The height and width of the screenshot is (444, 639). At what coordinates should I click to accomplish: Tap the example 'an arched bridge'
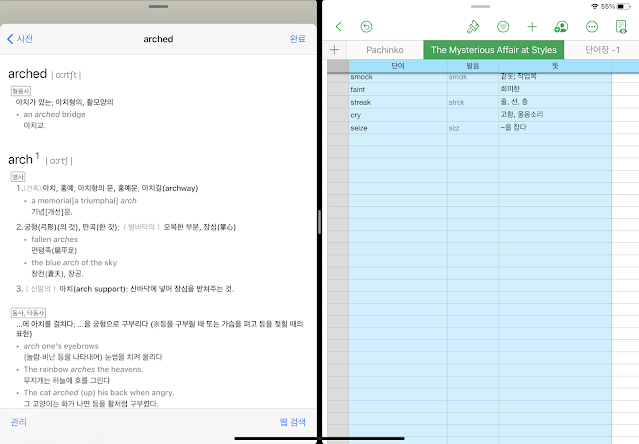click(55, 114)
